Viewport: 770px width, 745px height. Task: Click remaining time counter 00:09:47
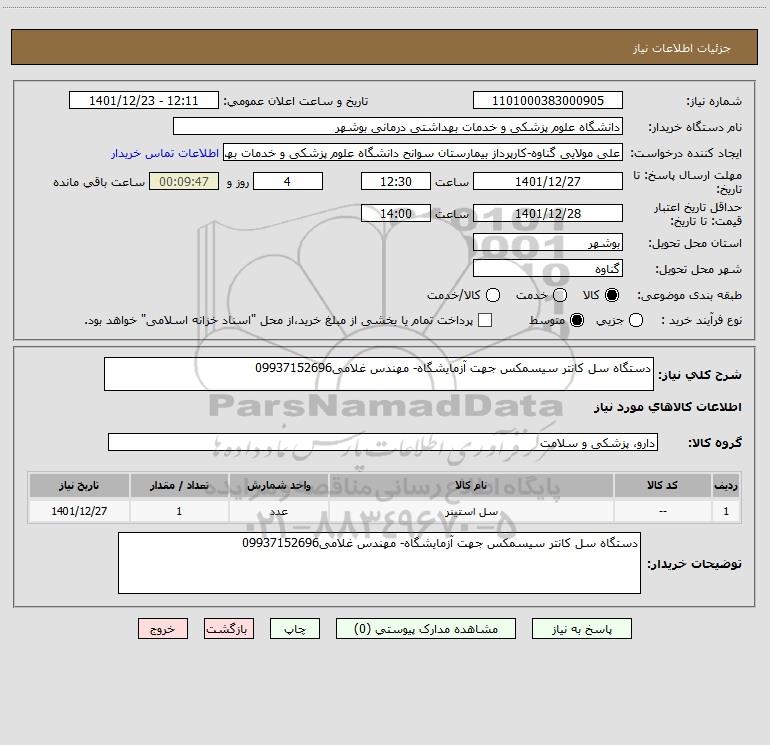[x=184, y=181]
